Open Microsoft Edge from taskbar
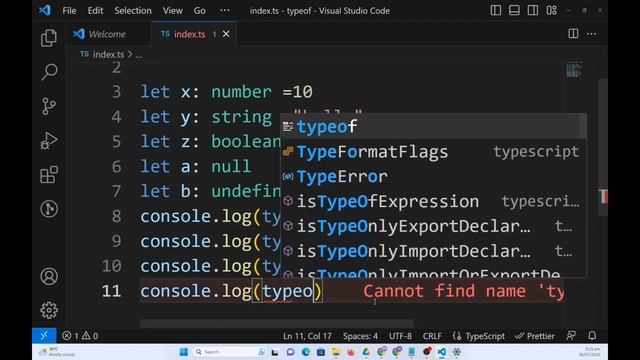This screenshot has height=360, width=640. pyautogui.click(x=306, y=352)
